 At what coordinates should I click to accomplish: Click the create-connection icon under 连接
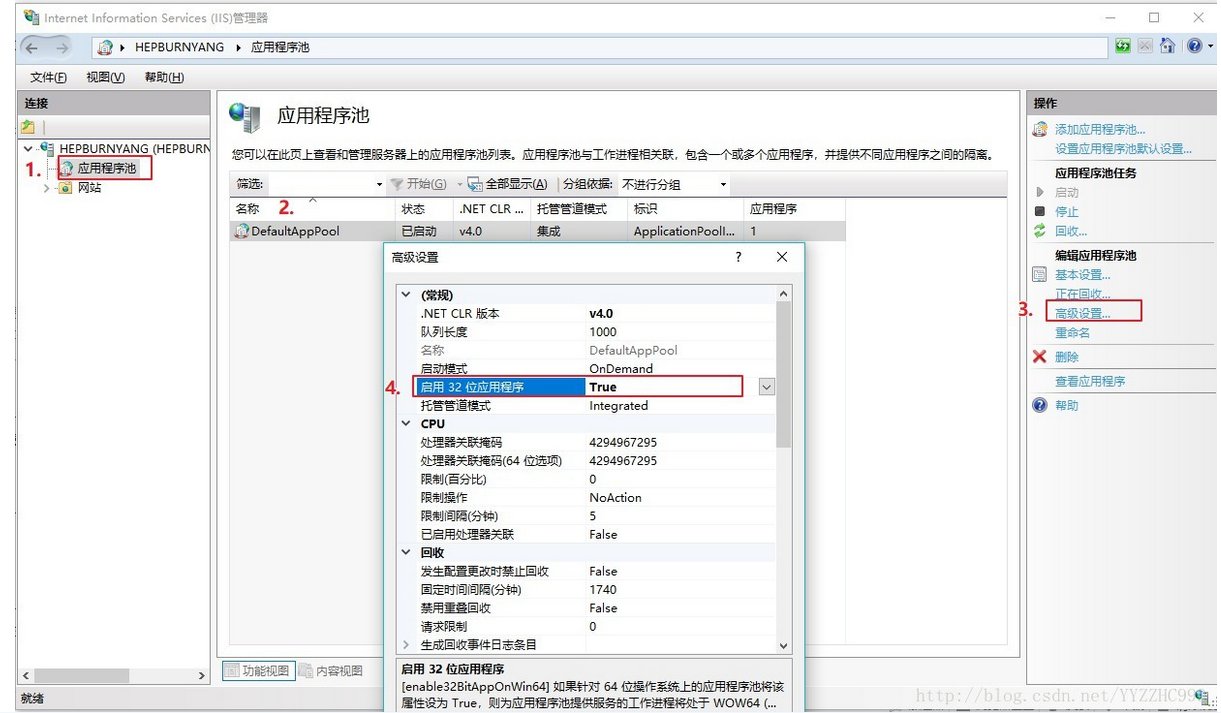tap(28, 127)
